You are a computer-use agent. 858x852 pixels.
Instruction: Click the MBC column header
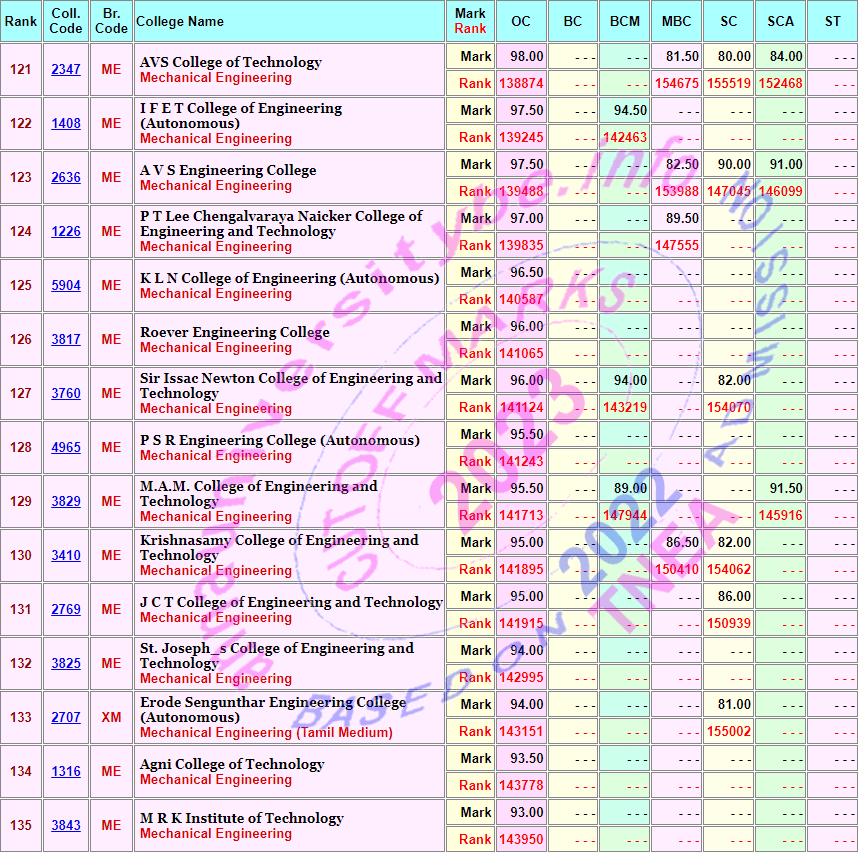pyautogui.click(x=676, y=22)
